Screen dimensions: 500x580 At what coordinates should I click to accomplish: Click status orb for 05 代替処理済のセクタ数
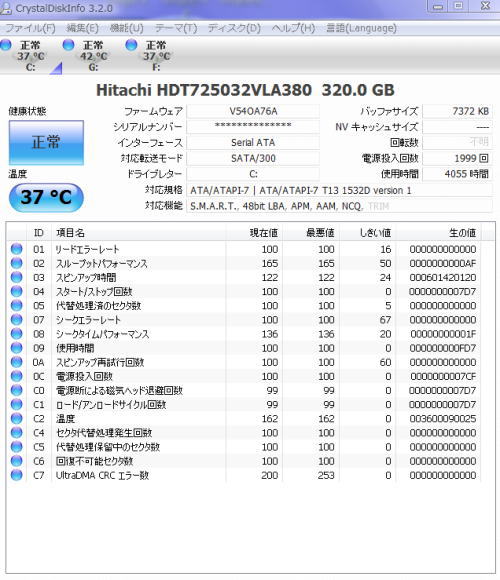click(17, 305)
